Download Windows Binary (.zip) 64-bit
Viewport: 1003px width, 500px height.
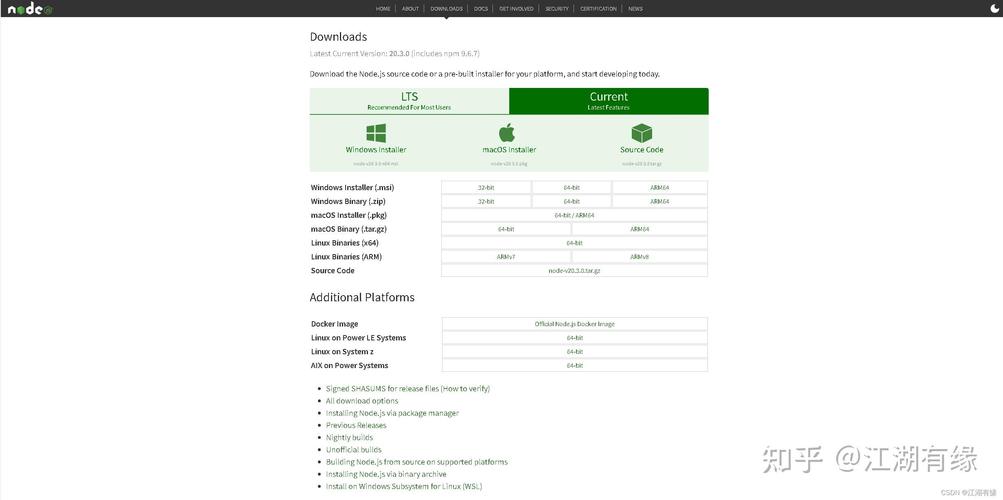572,201
